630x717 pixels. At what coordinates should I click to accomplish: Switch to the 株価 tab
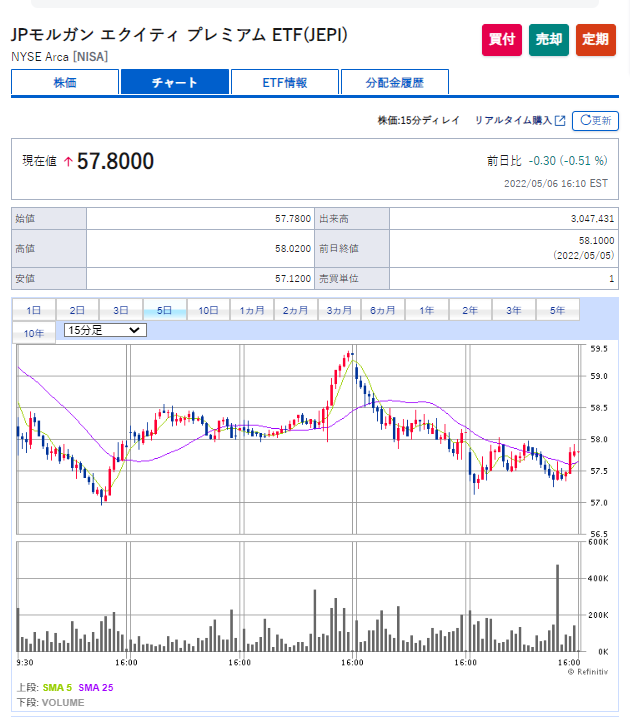[x=65, y=82]
